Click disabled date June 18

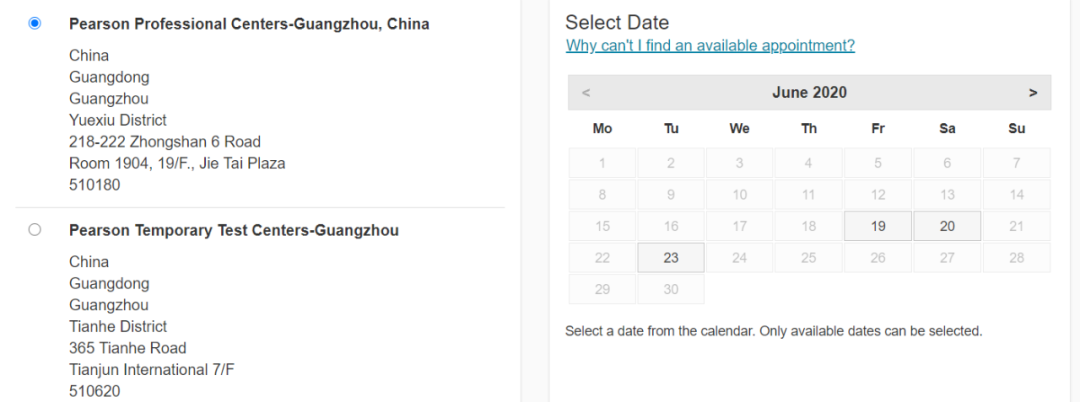click(809, 227)
